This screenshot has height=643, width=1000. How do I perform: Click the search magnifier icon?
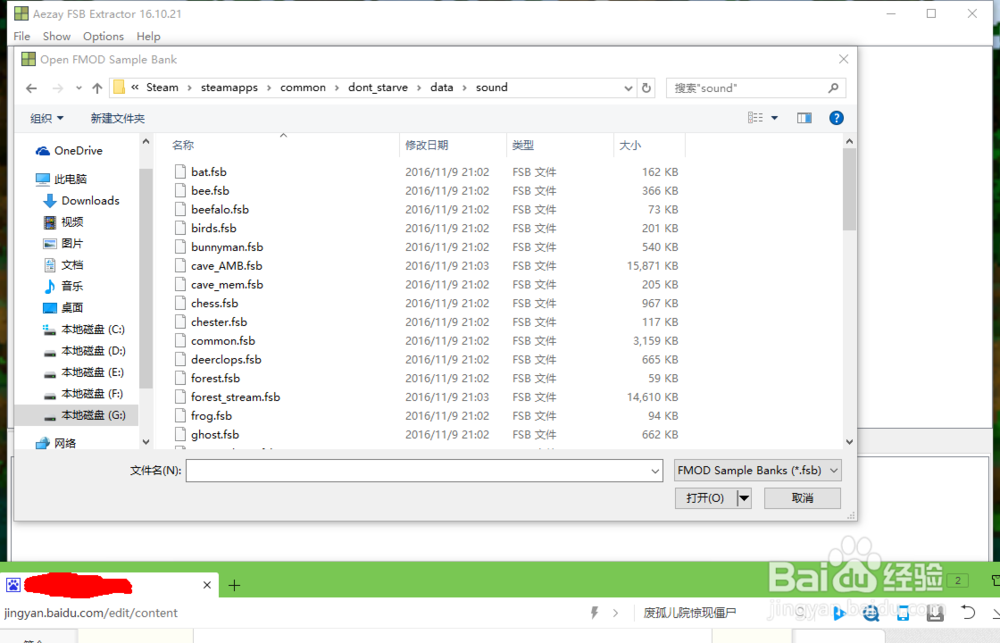click(833, 88)
